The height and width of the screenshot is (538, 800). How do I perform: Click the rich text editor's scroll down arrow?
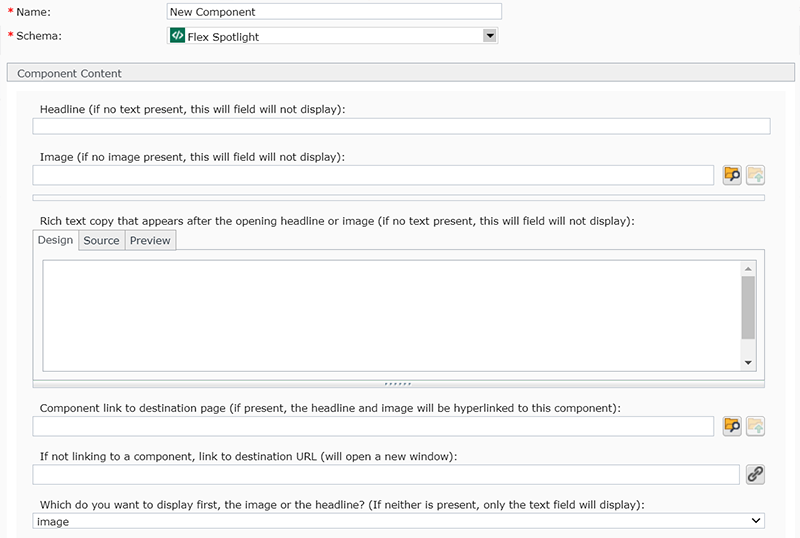[748, 362]
